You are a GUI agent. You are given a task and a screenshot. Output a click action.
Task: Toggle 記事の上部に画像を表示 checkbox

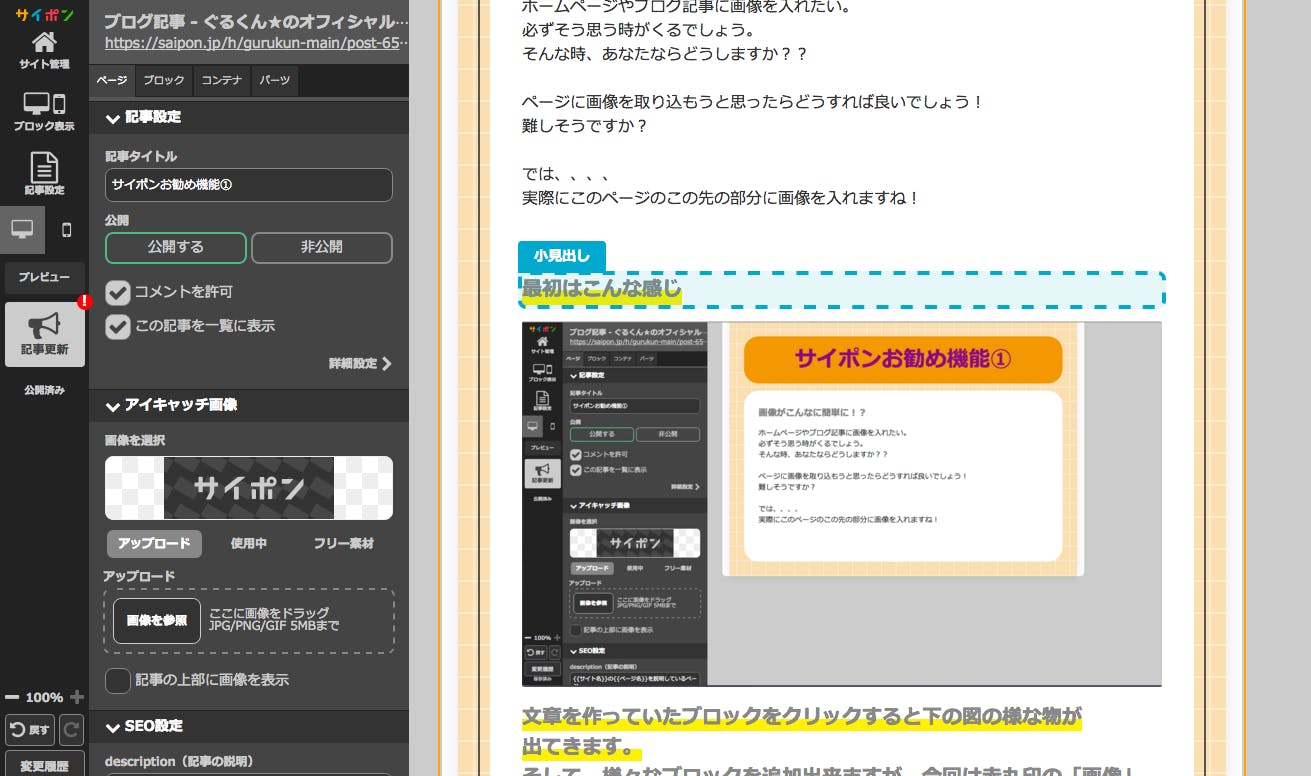tap(118, 680)
